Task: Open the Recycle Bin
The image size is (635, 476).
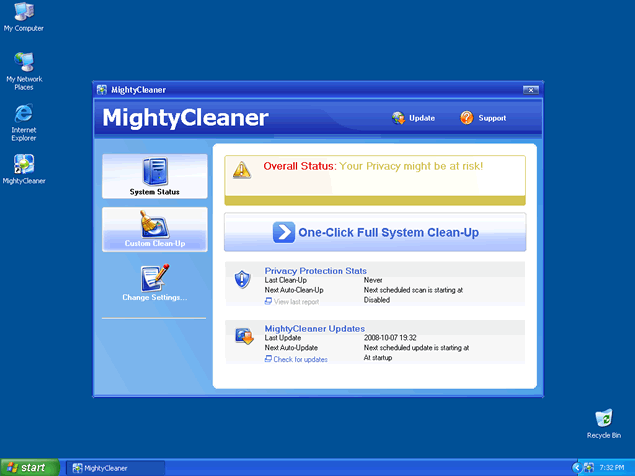Action: click(603, 419)
